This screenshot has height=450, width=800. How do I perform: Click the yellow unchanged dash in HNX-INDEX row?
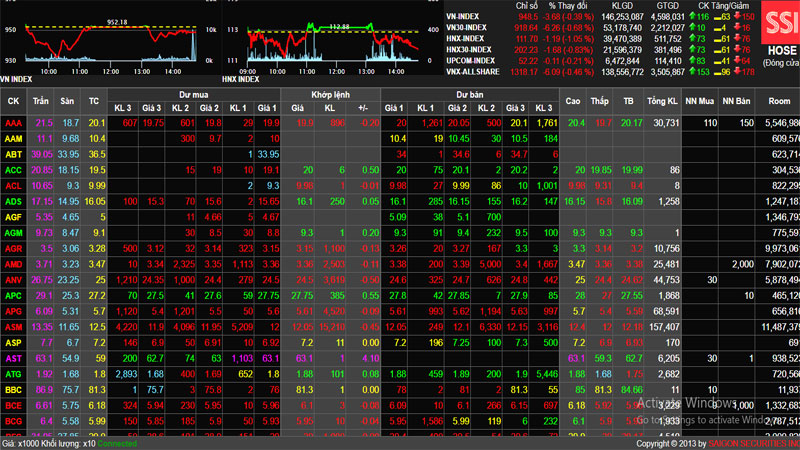[x=714, y=40]
